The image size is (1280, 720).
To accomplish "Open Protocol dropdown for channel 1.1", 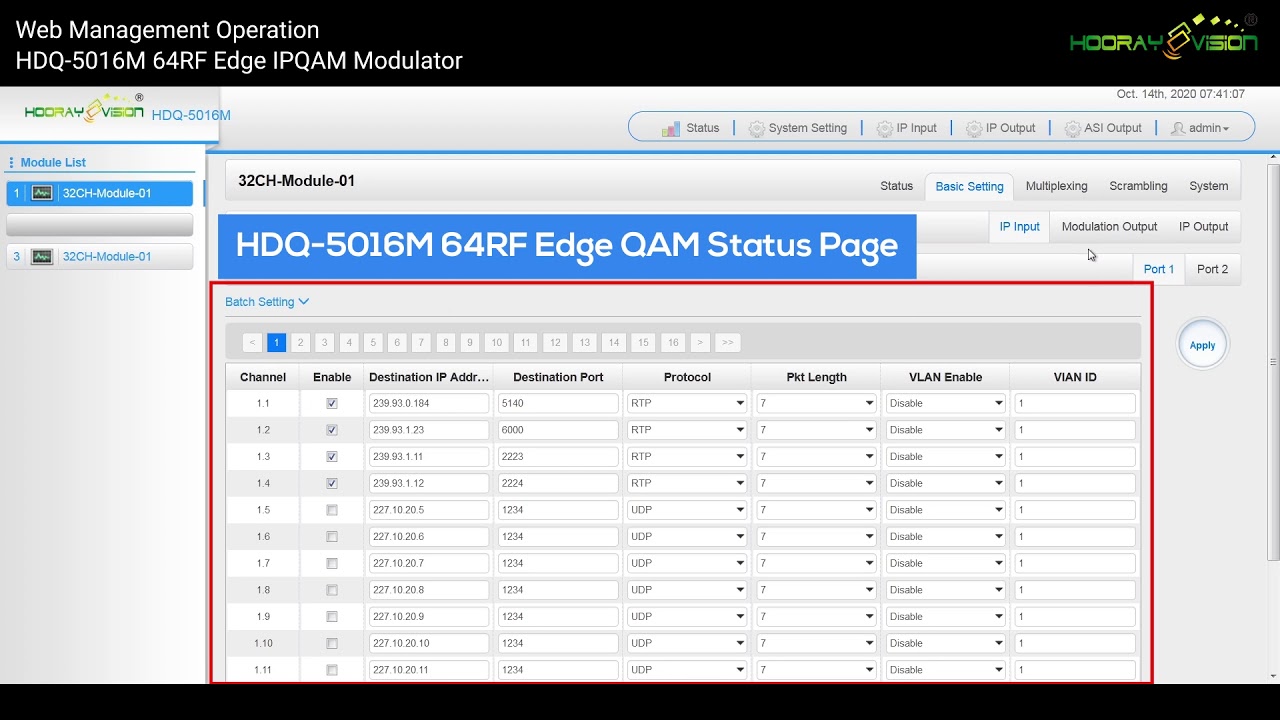I will click(x=686, y=403).
